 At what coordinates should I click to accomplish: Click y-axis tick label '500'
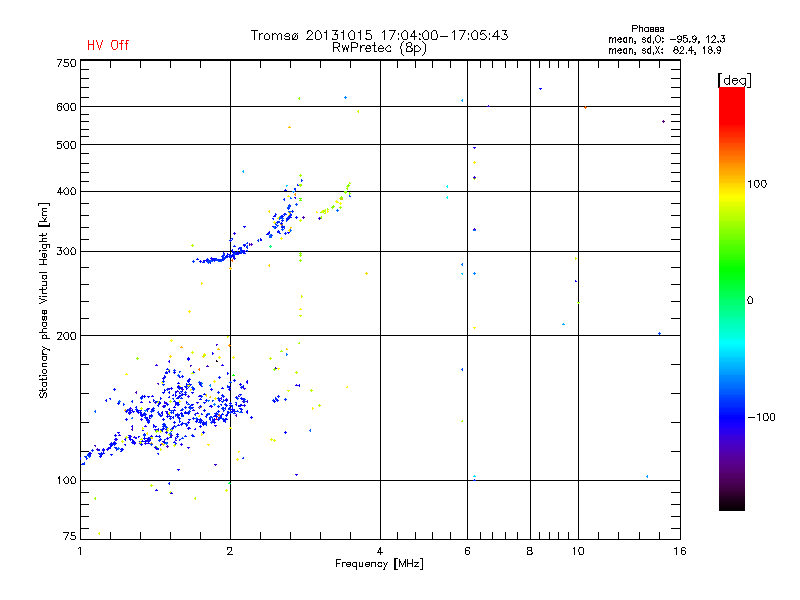coord(66,145)
